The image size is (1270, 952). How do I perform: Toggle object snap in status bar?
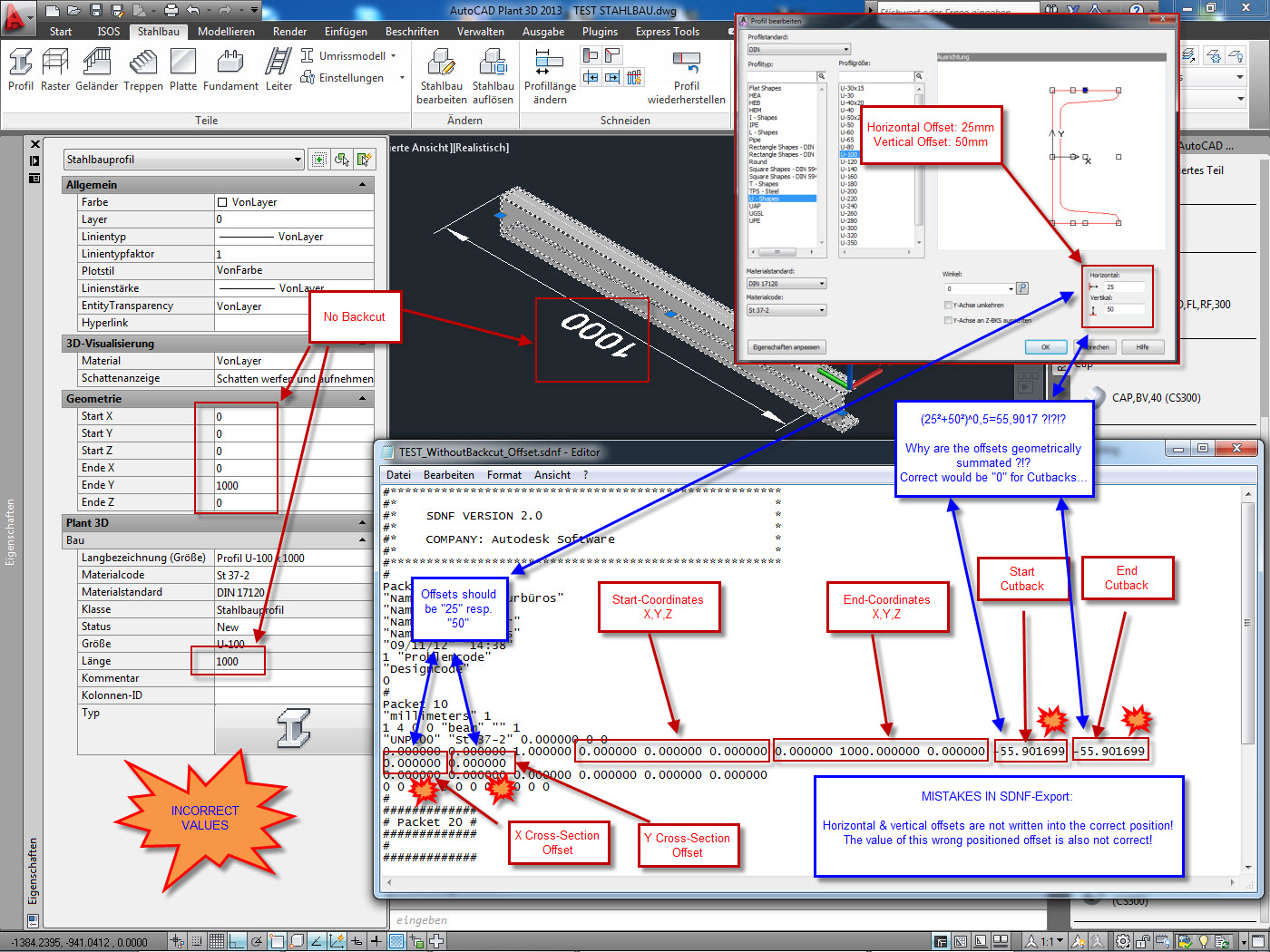[x=278, y=941]
